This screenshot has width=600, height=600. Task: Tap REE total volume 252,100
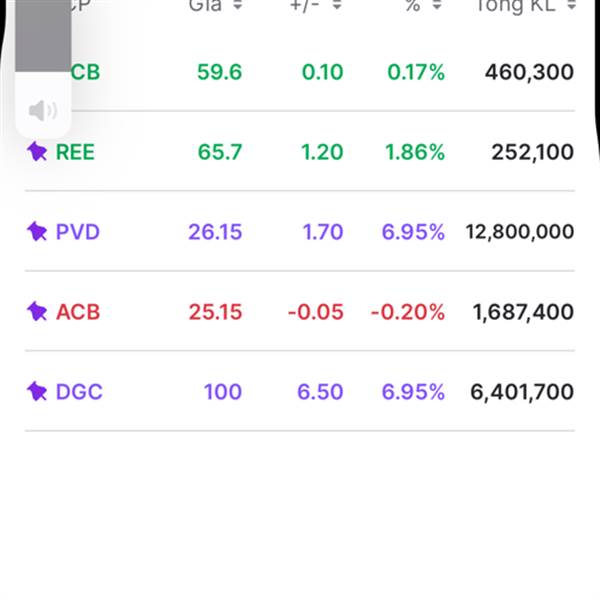tap(532, 152)
